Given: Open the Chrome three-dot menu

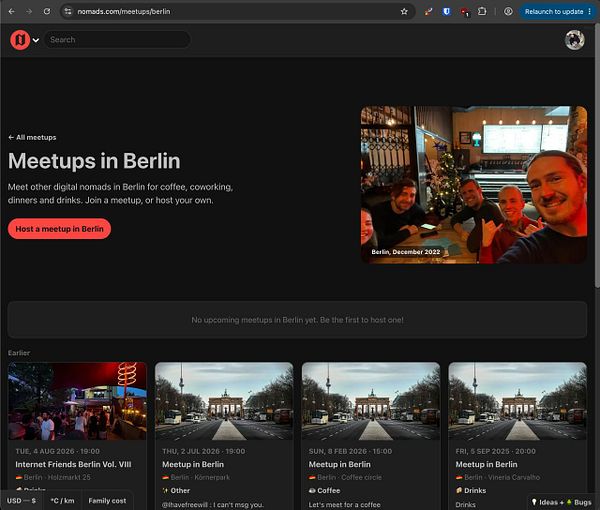Looking at the screenshot, I should pyautogui.click(x=590, y=11).
